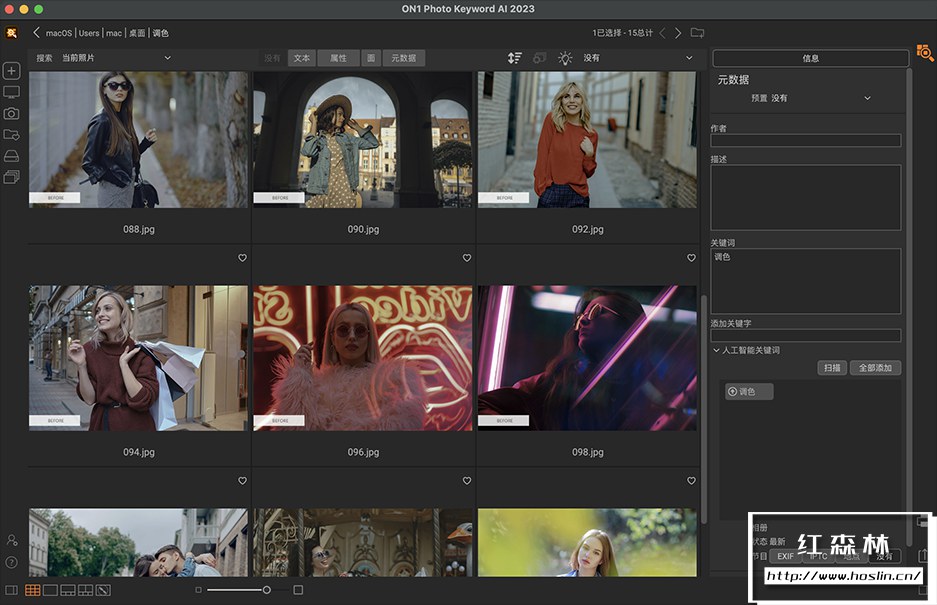The width and height of the screenshot is (937, 605).
Task: Click the monitor icon in left sidebar
Action: coord(12,92)
